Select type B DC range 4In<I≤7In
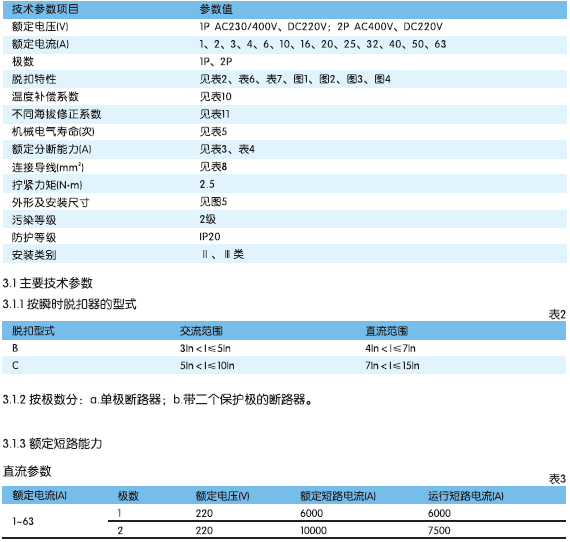This screenshot has width=570, height=542. coord(390,348)
